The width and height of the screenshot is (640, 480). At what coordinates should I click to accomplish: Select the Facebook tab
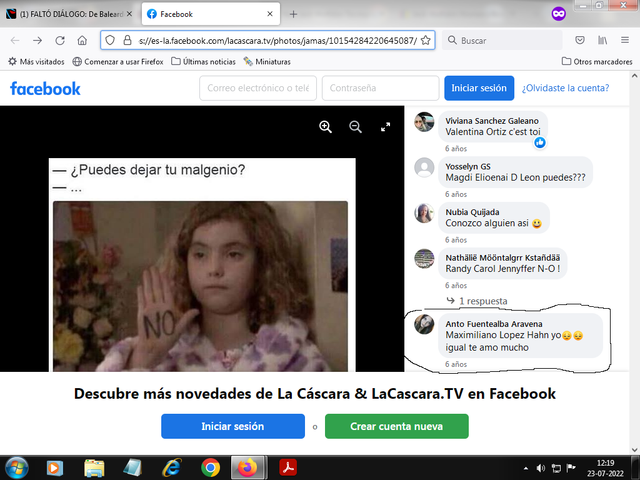[x=211, y=14]
